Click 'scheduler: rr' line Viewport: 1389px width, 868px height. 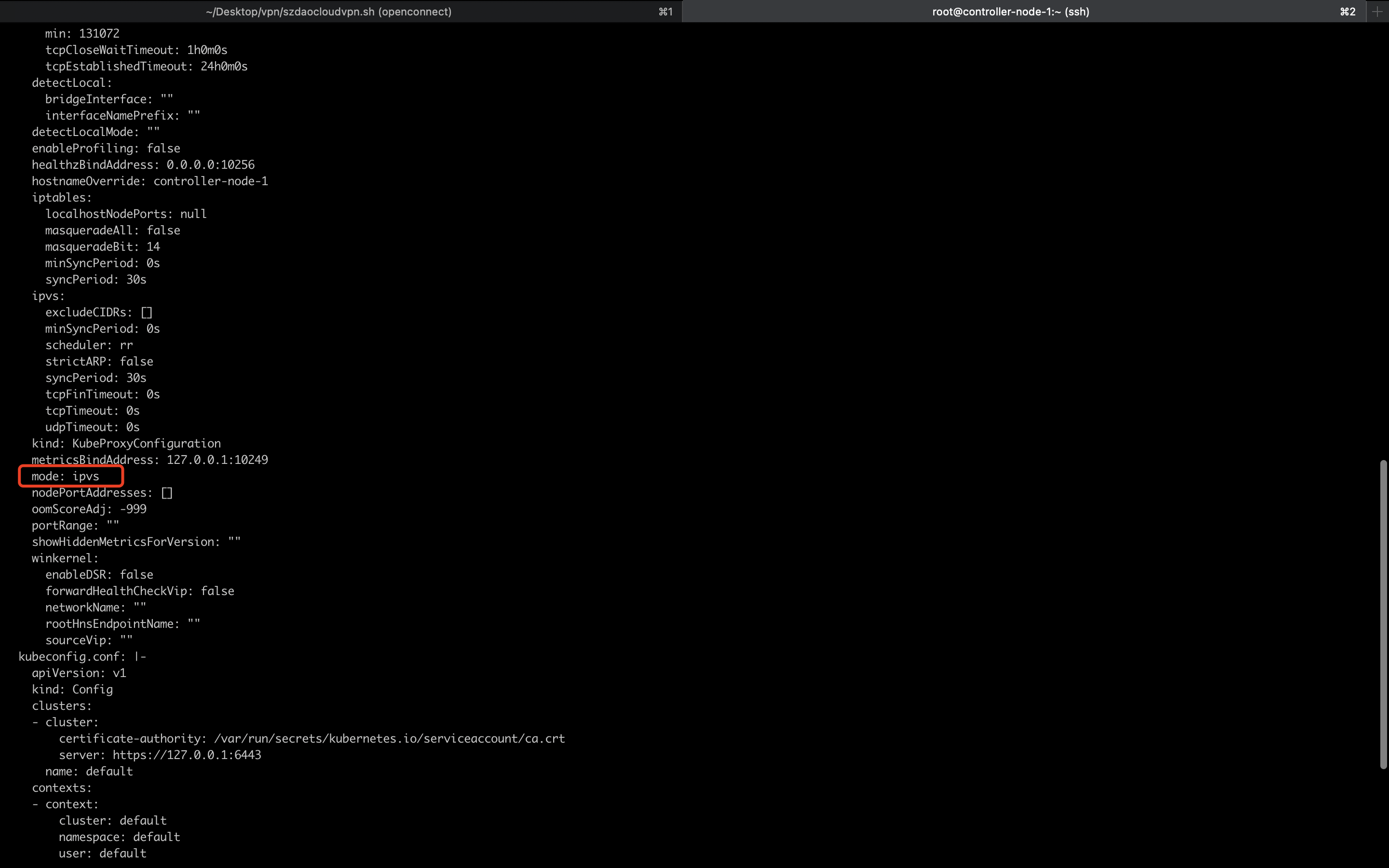pos(89,345)
